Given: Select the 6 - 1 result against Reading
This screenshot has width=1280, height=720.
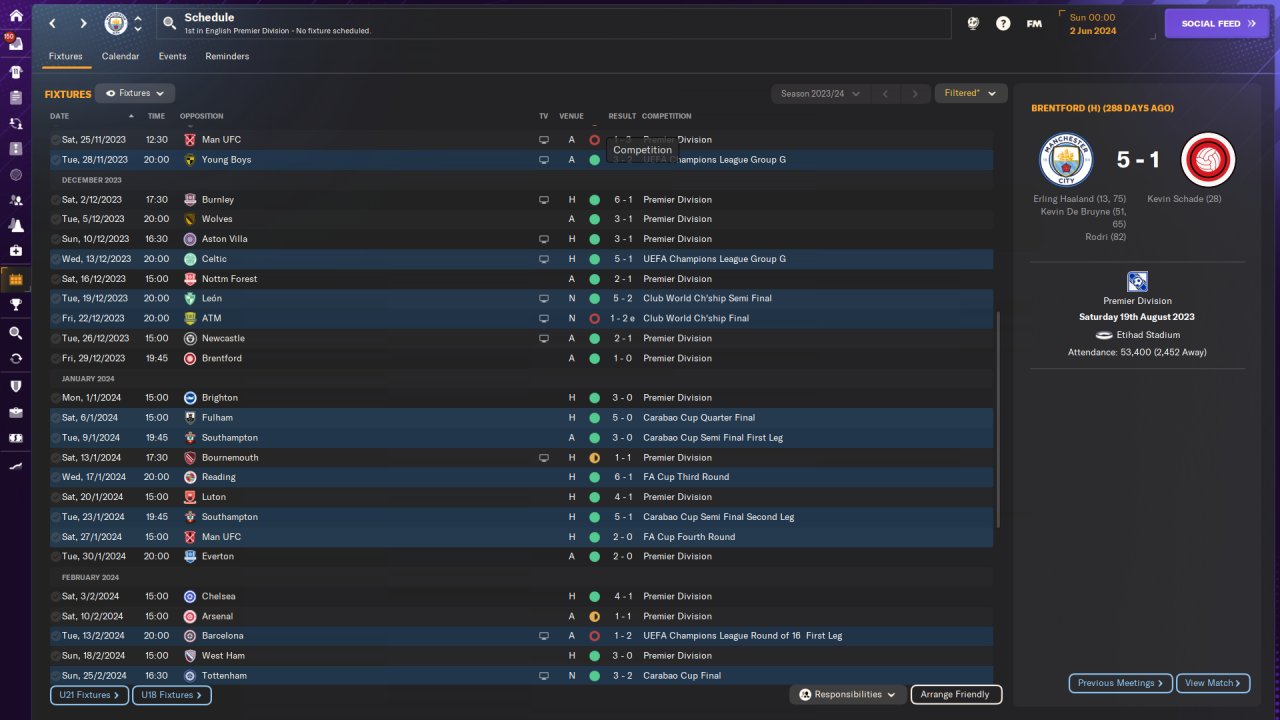Looking at the screenshot, I should [622, 477].
